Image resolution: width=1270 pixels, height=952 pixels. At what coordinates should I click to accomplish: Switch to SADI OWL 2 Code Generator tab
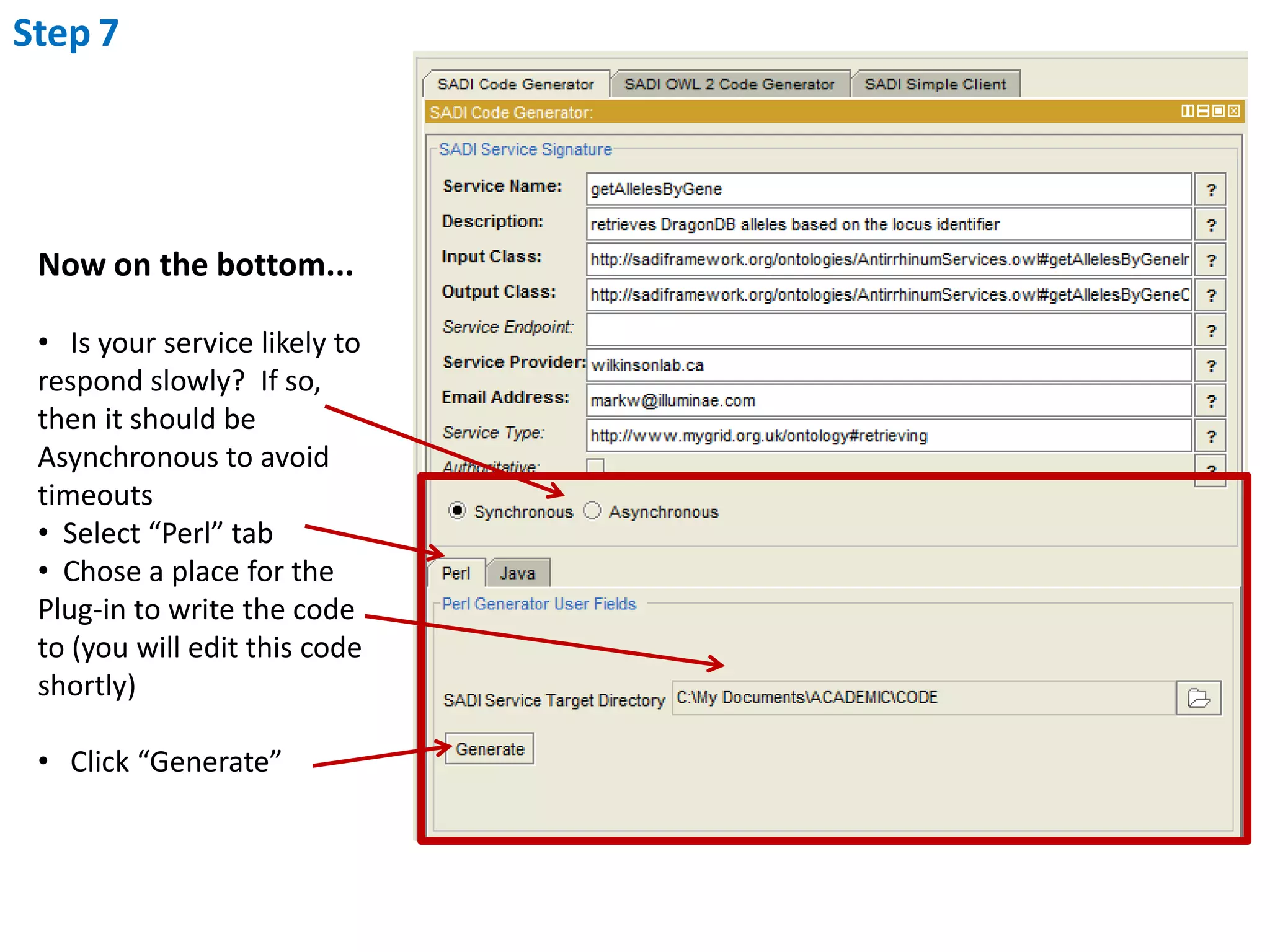[x=729, y=84]
